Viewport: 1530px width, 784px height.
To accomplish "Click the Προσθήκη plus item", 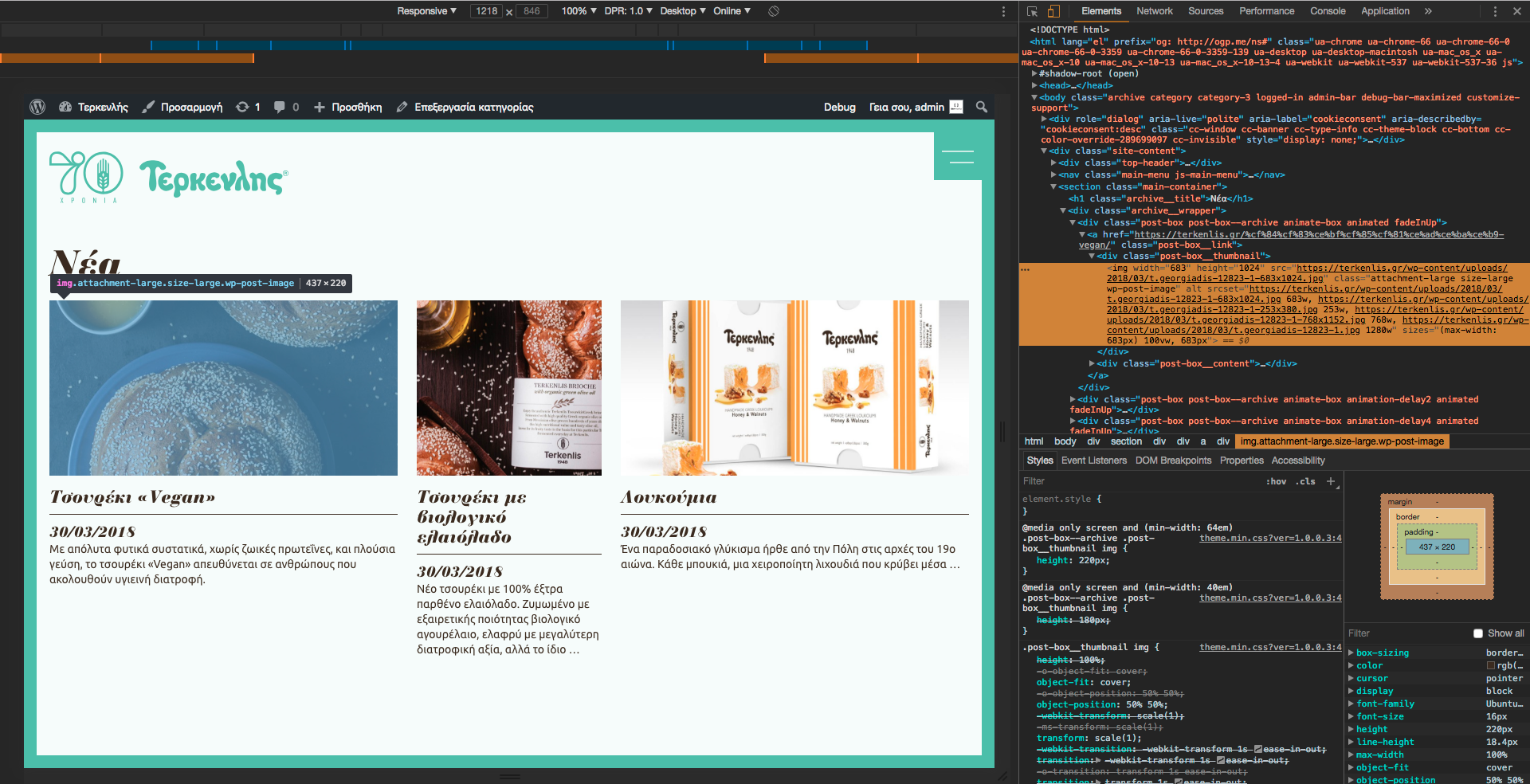I will coord(347,107).
